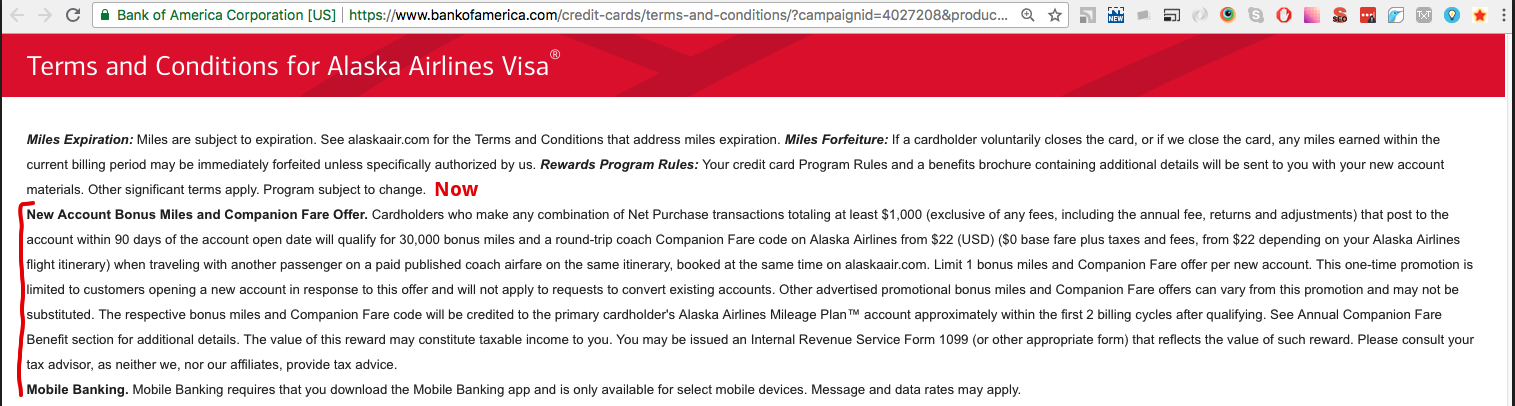Image resolution: width=1515 pixels, height=406 pixels.
Task: Click the lightbulb extension icon
Action: (x=1452, y=15)
